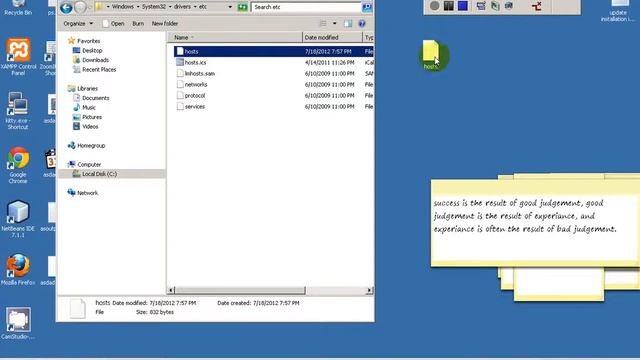640x360 pixels.
Task: Select the hosts file on the desktop
Action: click(431, 54)
